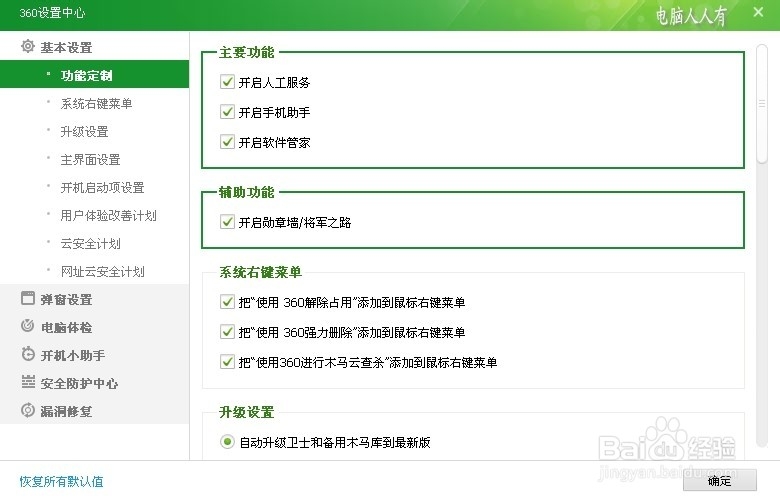Toggle 开启手机助手 checkbox
Screen dimensions: 780x500
227,112
